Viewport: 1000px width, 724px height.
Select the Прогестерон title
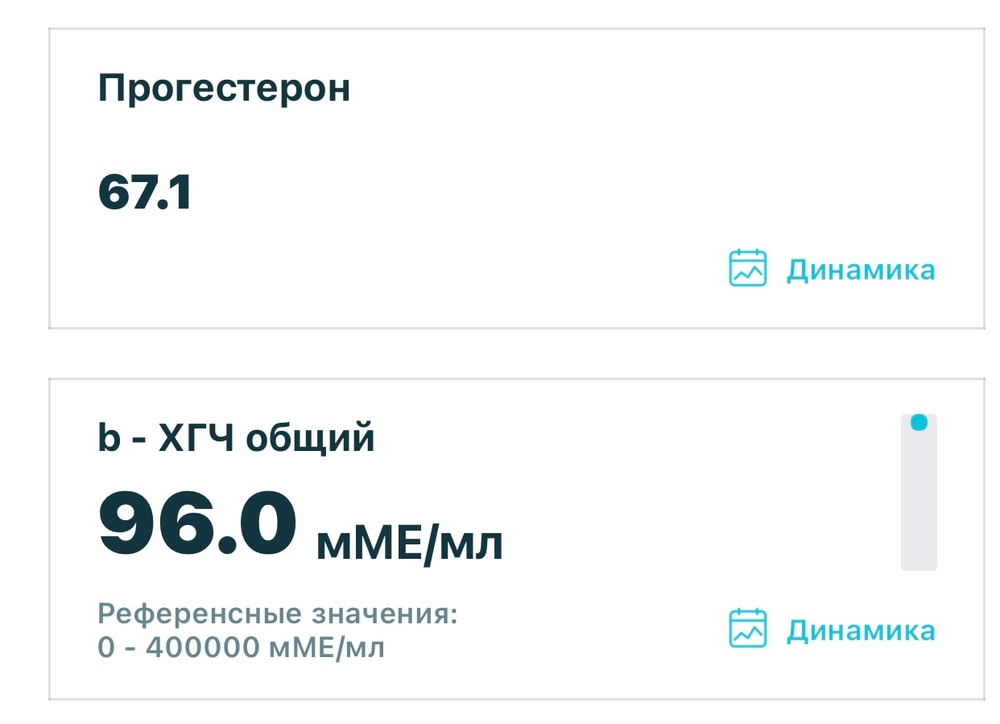(224, 88)
